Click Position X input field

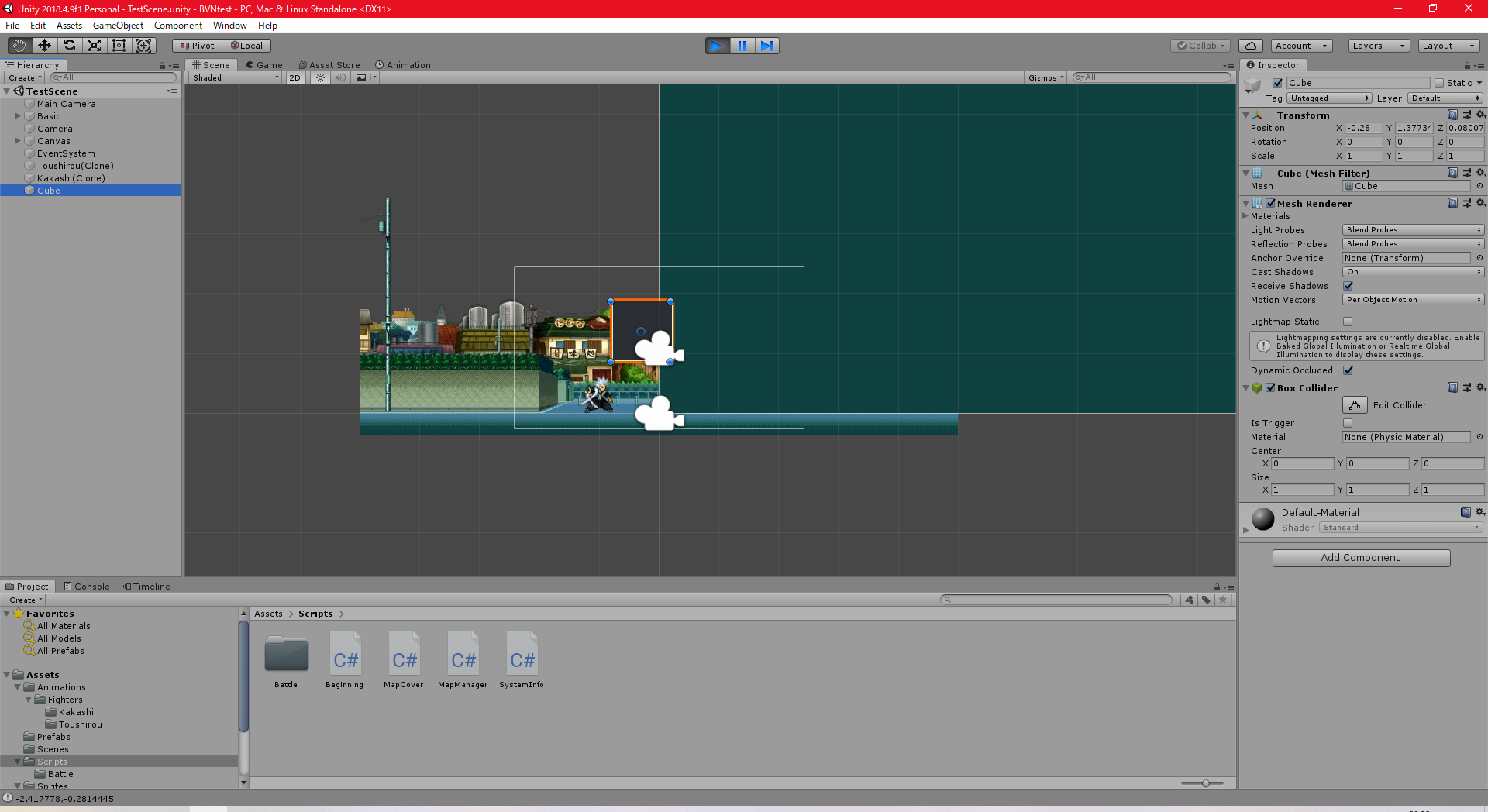point(1363,128)
